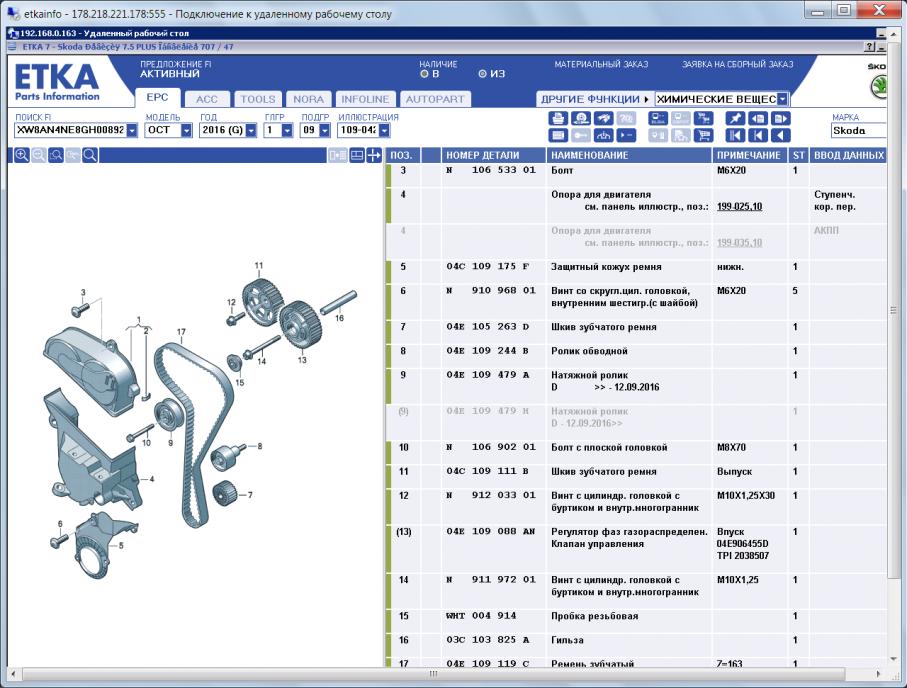Select the 'ИЗ' availability radio button
Viewport: 907px width, 688px height.
pyautogui.click(x=482, y=74)
